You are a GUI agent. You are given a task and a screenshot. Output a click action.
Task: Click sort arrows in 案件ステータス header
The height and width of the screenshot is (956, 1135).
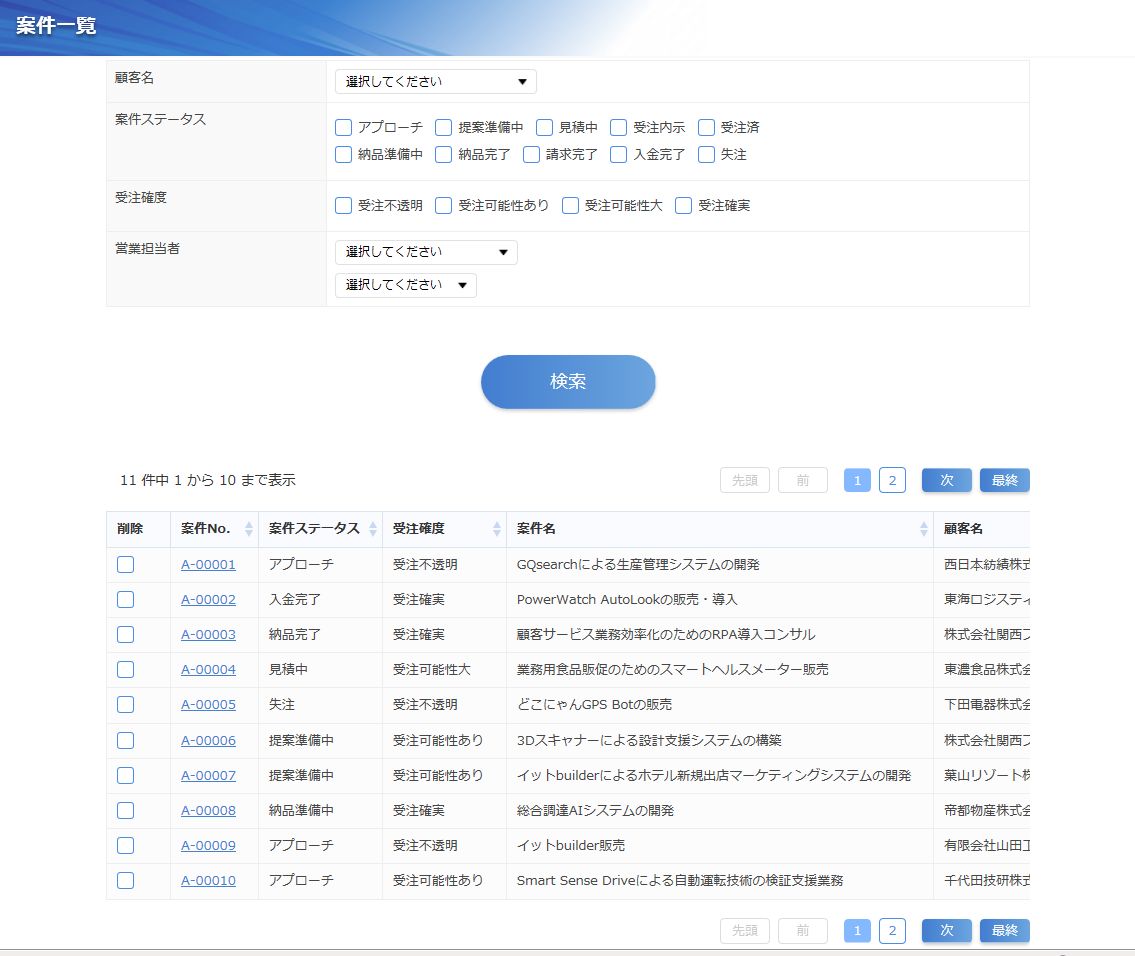(x=373, y=529)
